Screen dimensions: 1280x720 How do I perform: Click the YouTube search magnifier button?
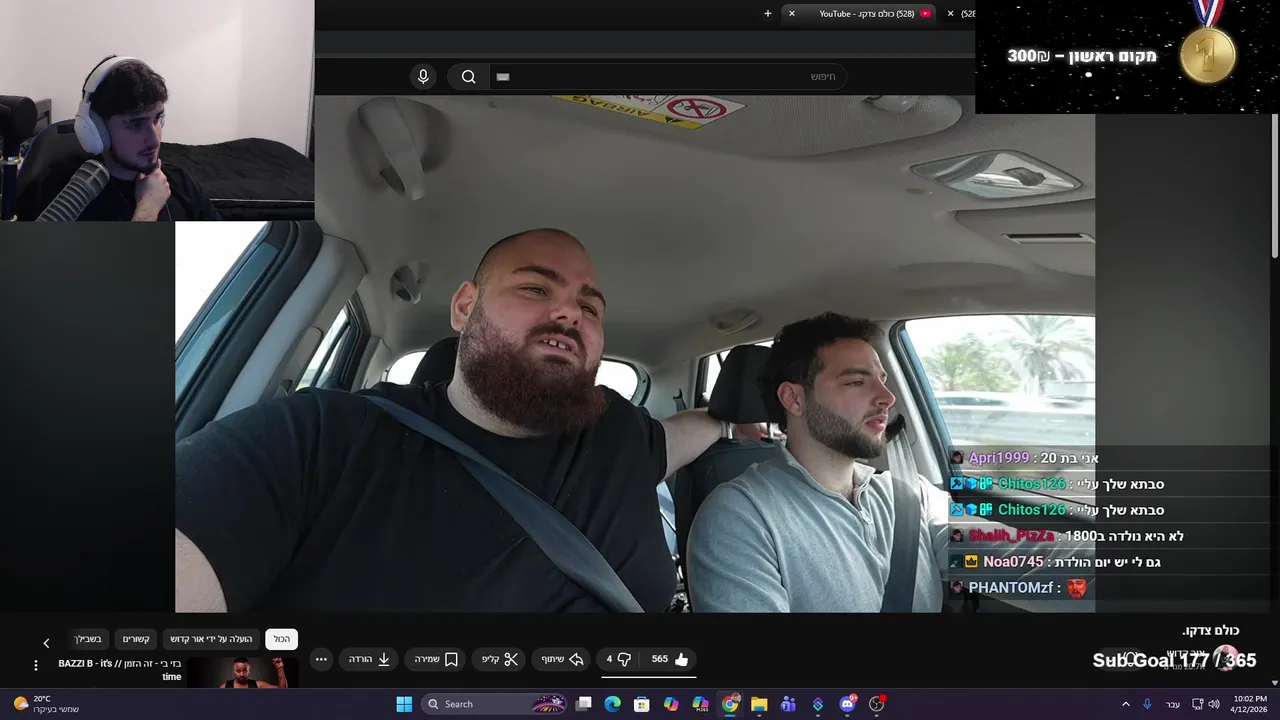468,77
